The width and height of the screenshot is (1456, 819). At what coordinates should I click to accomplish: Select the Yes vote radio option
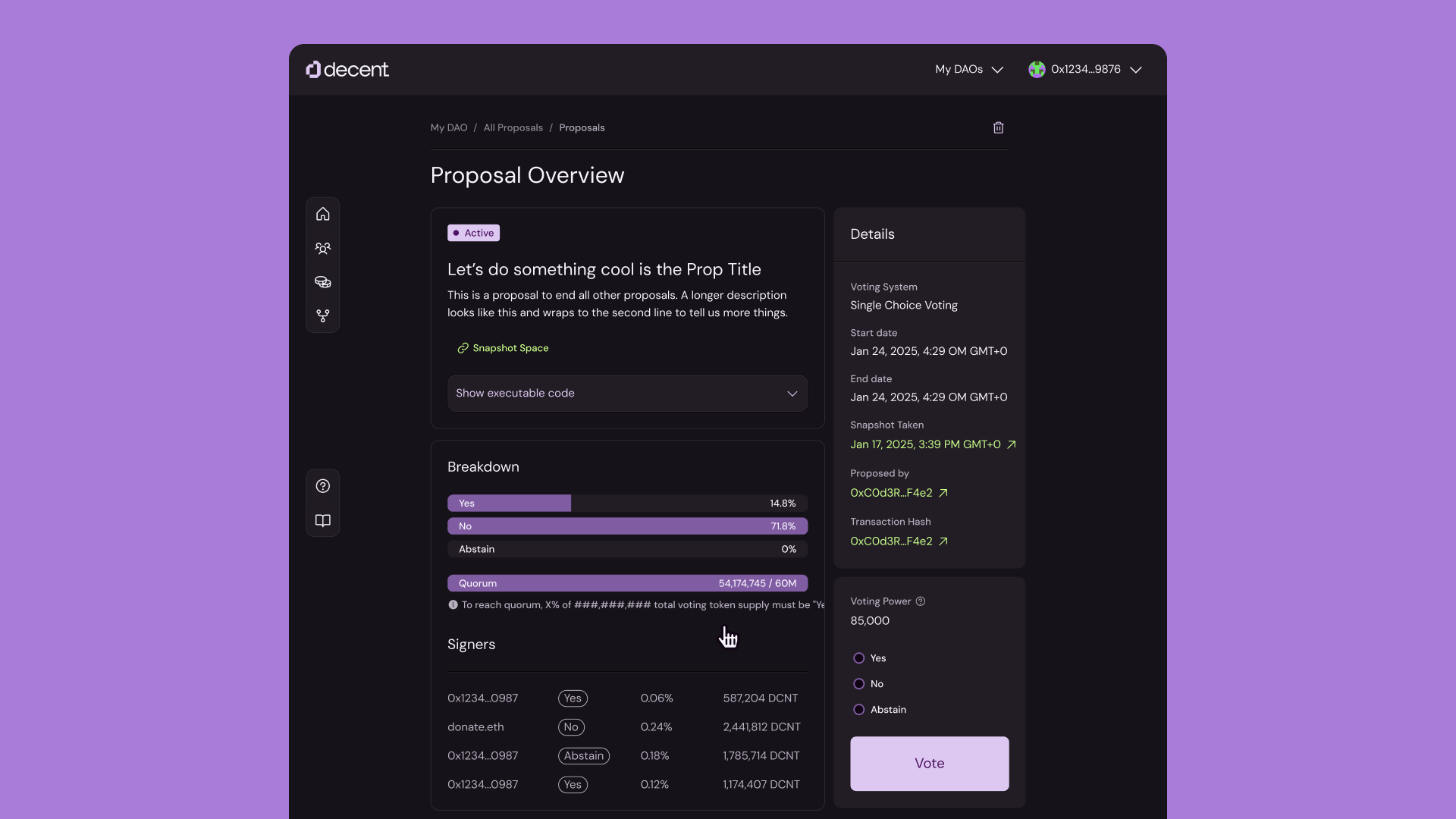pos(859,658)
